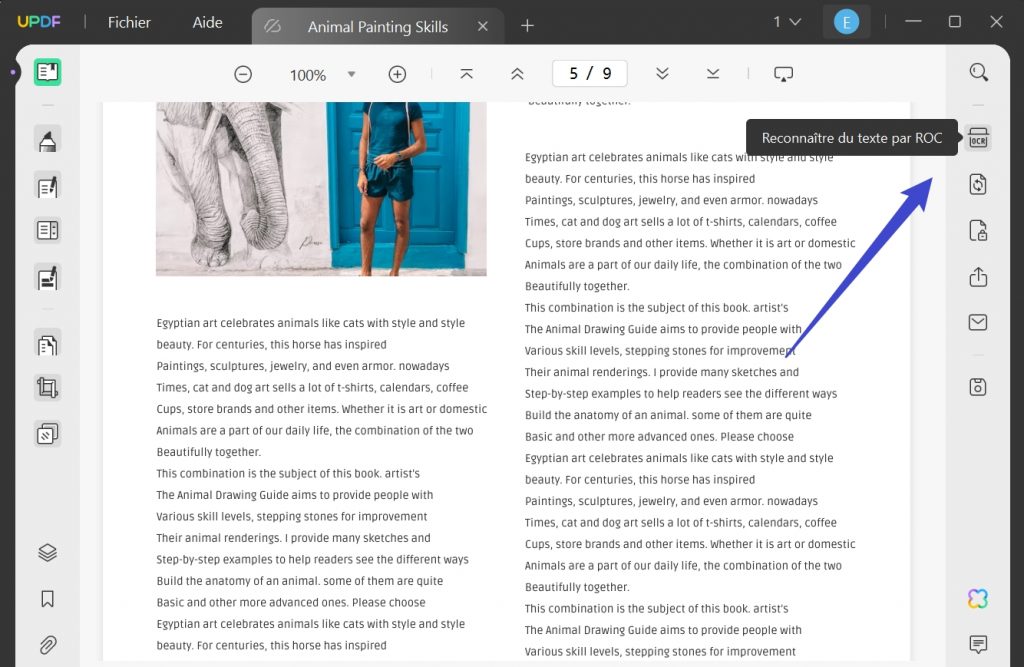Open the attachments panel with the paperclip

(x=46, y=645)
